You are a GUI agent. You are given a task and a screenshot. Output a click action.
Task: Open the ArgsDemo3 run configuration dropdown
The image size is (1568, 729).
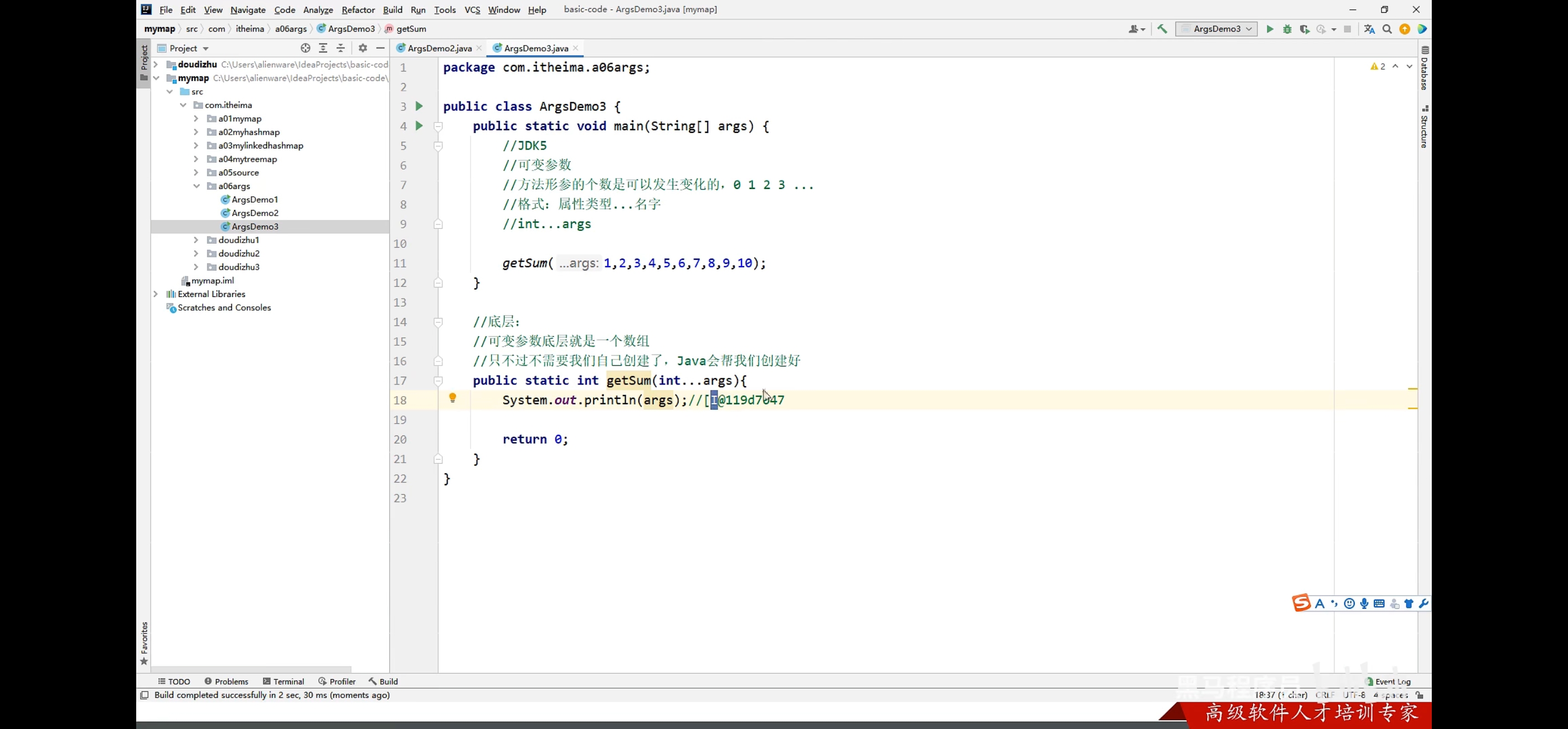1216,29
